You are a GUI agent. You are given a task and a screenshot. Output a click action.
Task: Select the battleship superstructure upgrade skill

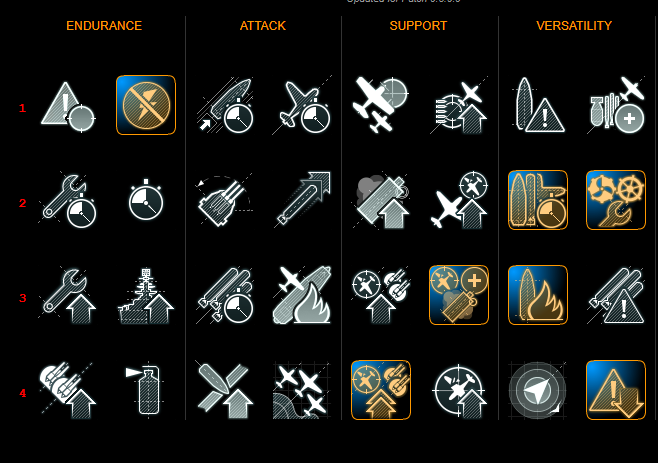[x=146, y=295]
